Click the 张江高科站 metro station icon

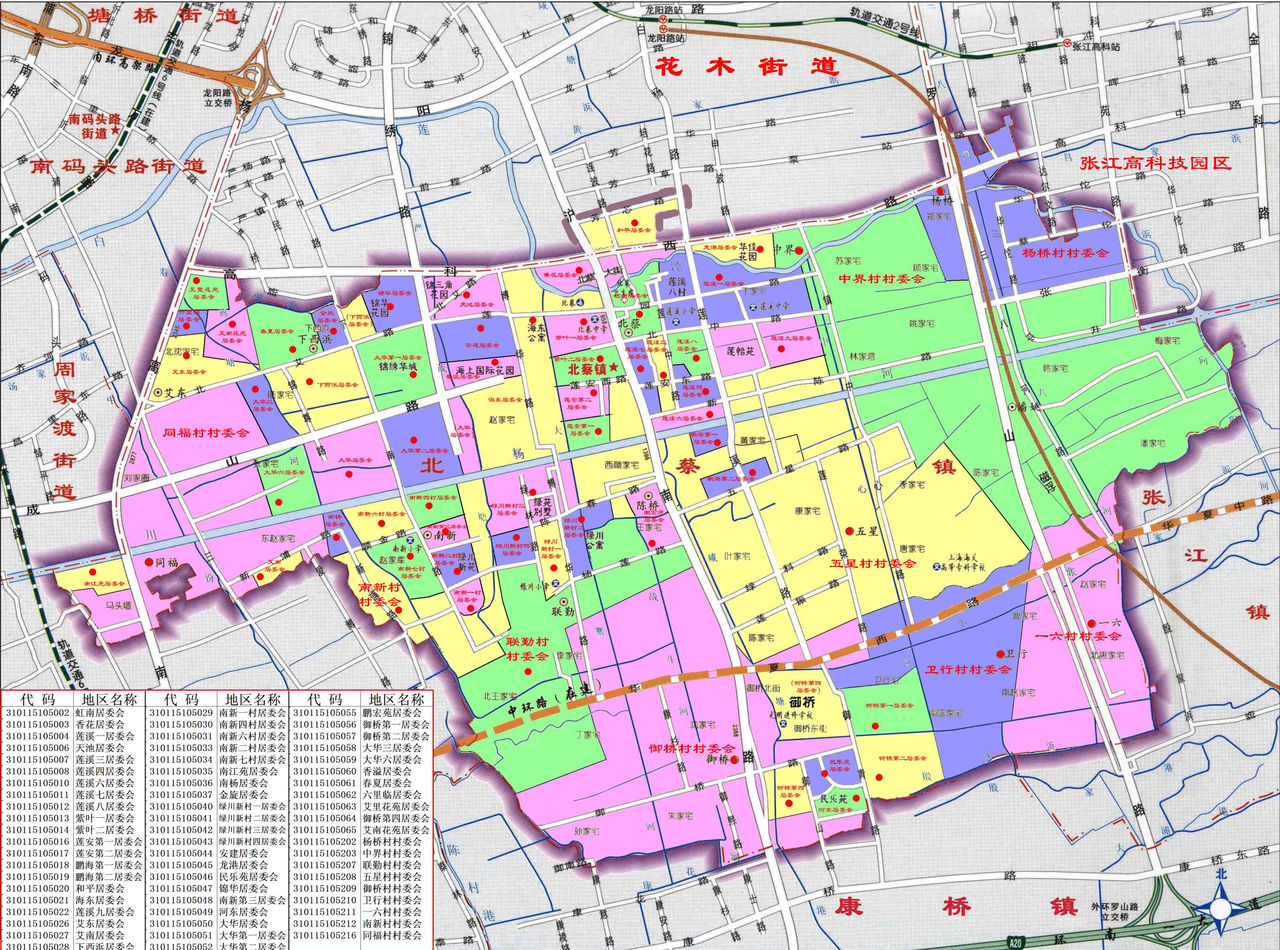pos(1067,44)
